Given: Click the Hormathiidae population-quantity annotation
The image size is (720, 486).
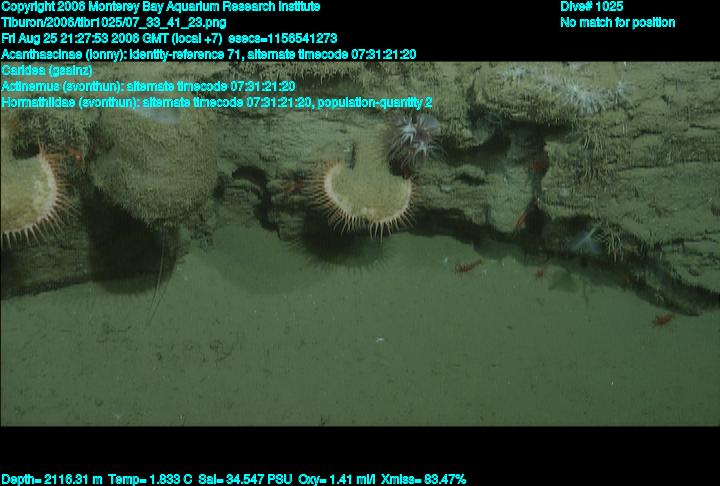Looking at the screenshot, I should [x=217, y=102].
